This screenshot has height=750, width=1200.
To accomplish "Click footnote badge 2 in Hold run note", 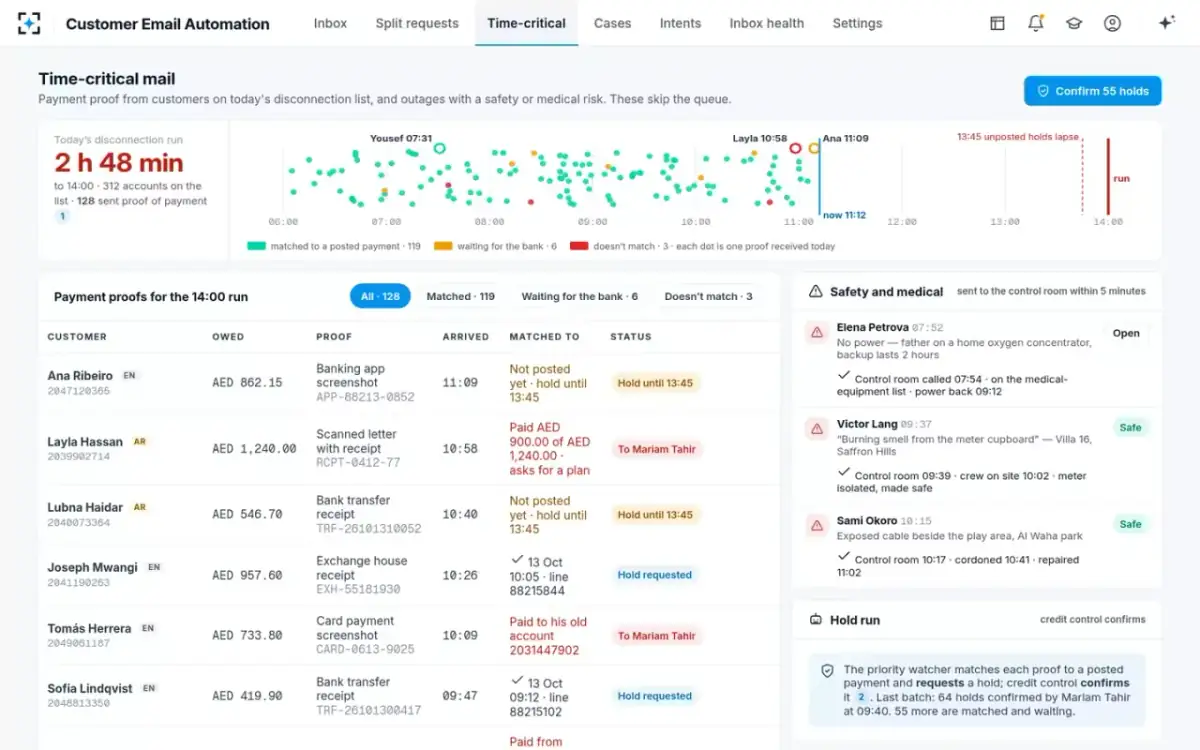I will (x=863, y=698).
